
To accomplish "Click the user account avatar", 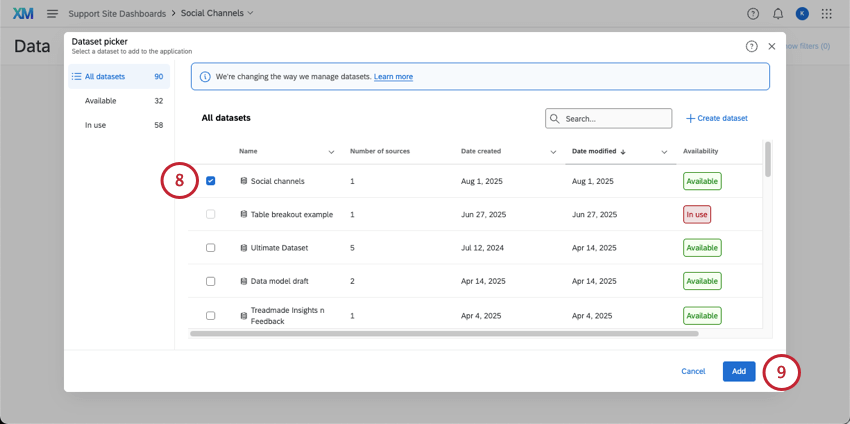I will point(802,13).
